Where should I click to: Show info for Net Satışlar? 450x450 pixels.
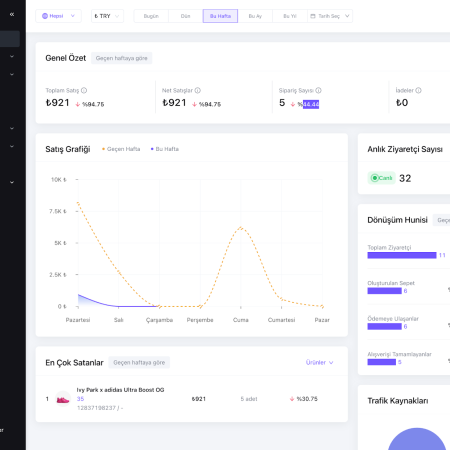click(x=198, y=90)
